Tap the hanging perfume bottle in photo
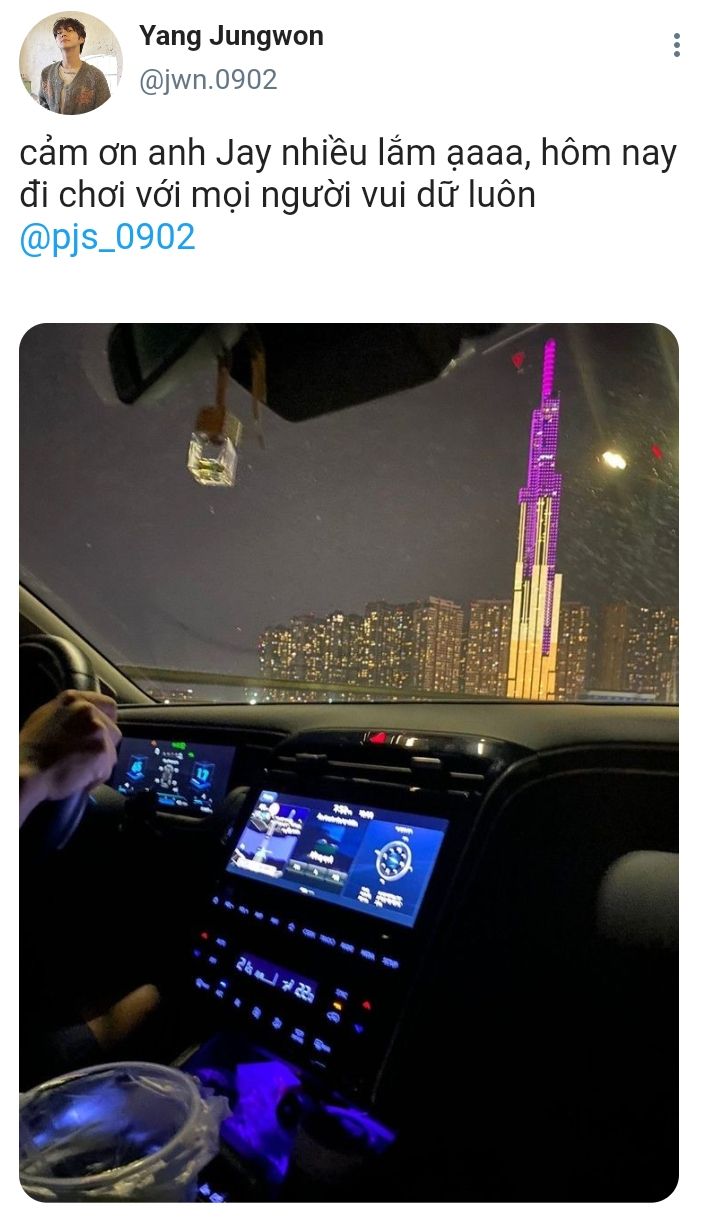Screen dimensions: 719x1218 (x=213, y=452)
